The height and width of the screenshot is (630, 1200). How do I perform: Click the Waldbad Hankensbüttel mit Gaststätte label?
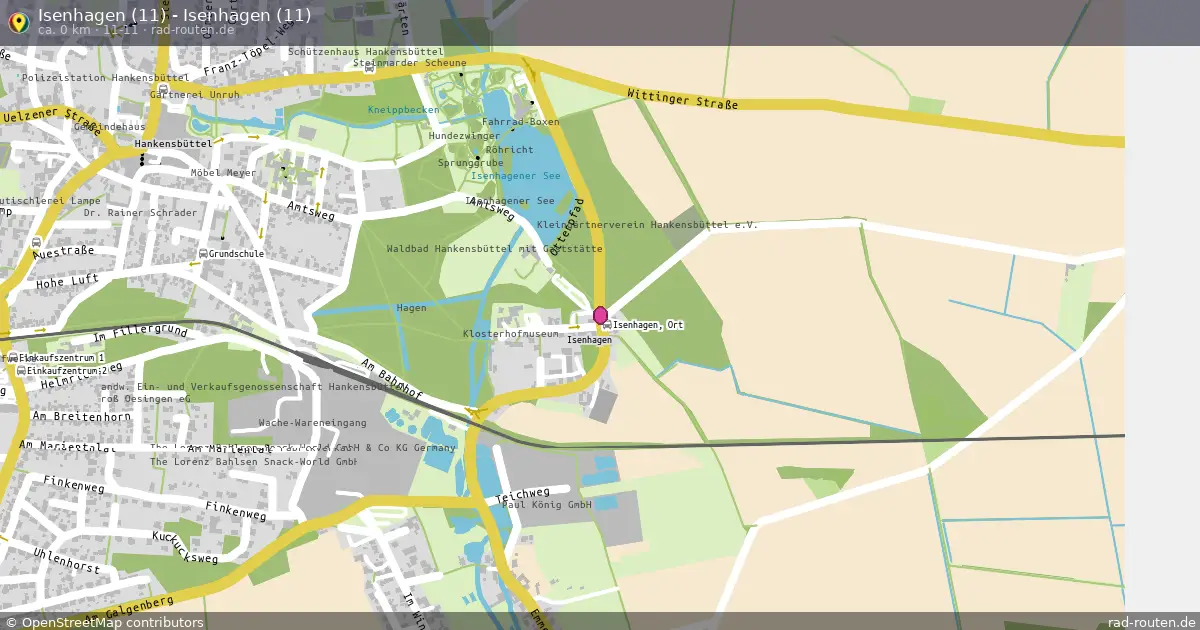coord(494,249)
